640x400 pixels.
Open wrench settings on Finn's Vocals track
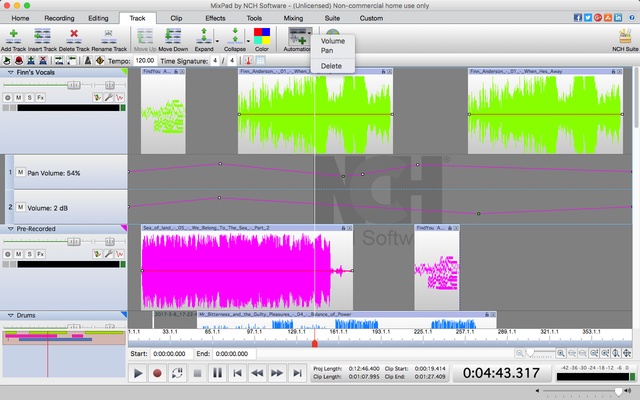click(108, 98)
